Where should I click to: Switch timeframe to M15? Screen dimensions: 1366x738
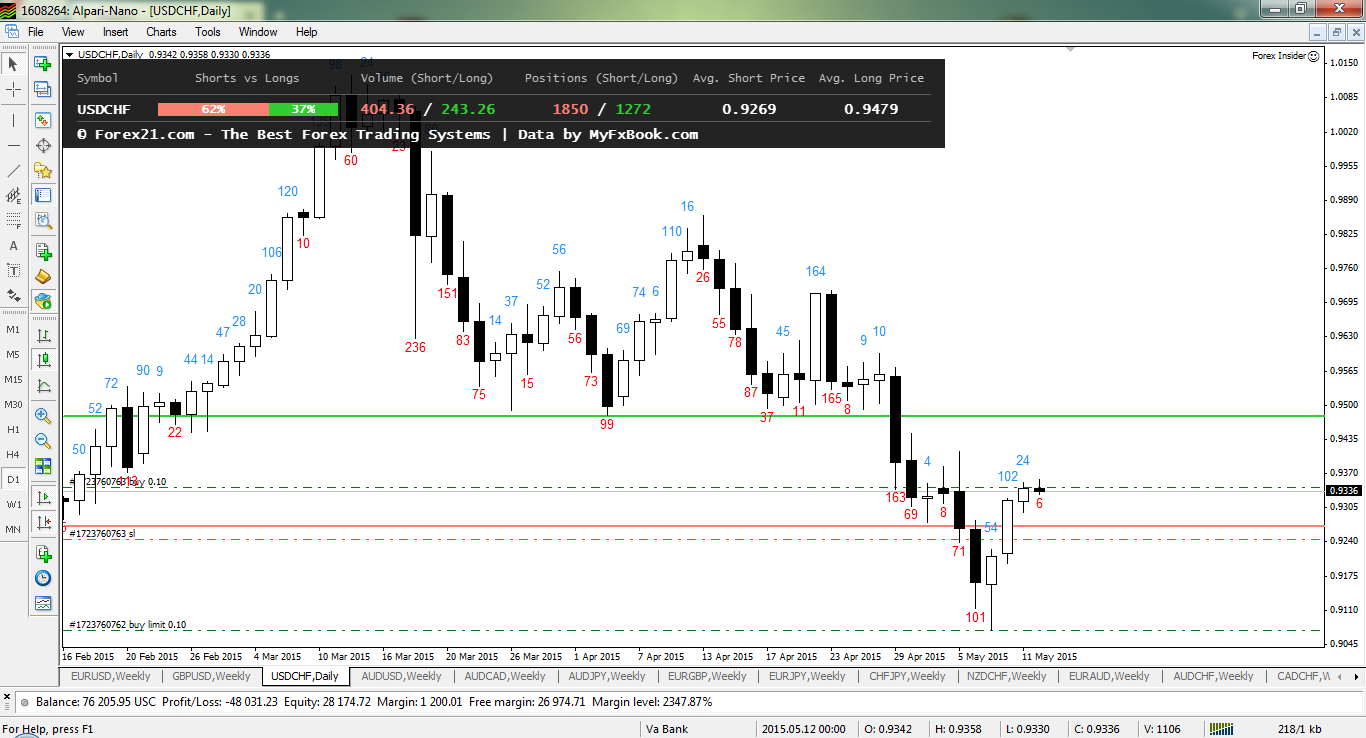13,379
